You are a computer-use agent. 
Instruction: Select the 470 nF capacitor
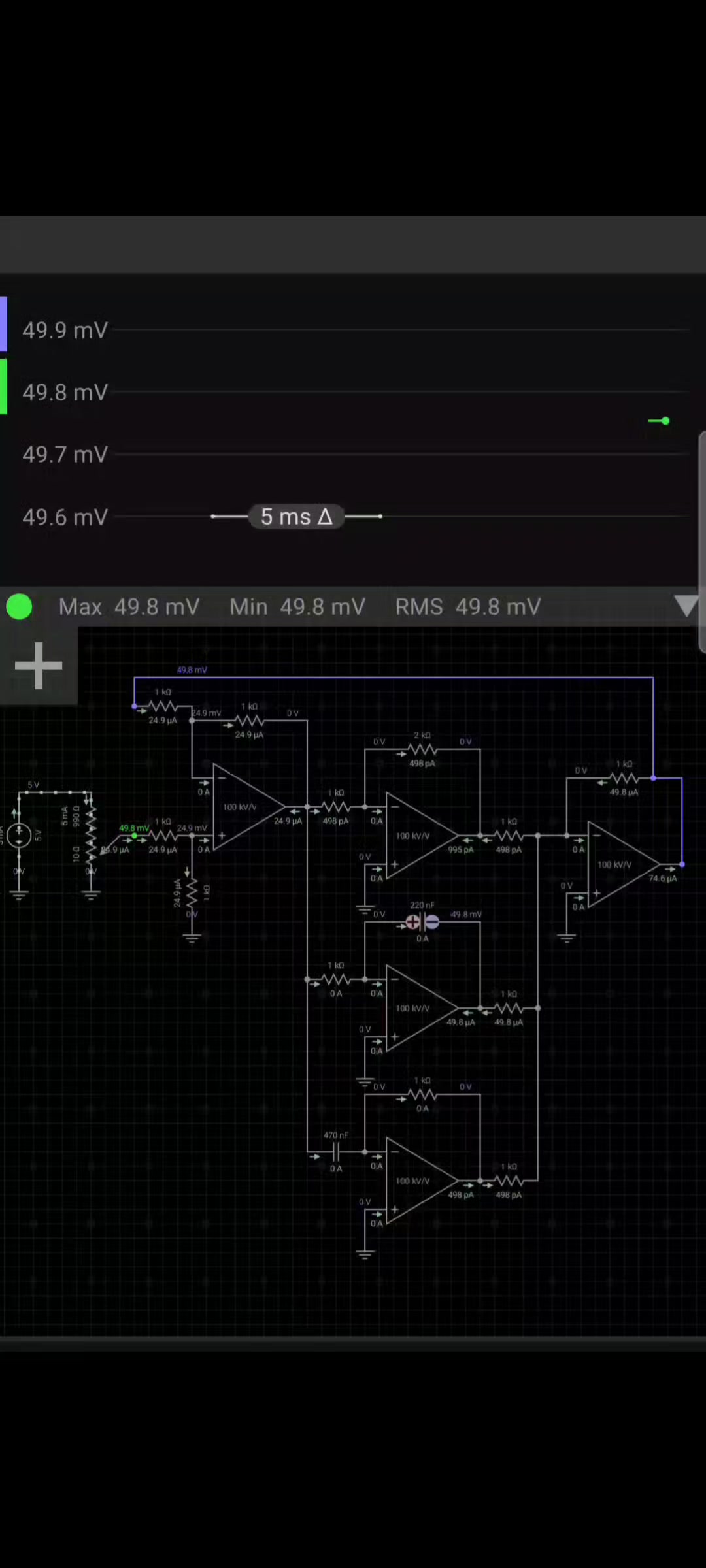click(336, 1152)
